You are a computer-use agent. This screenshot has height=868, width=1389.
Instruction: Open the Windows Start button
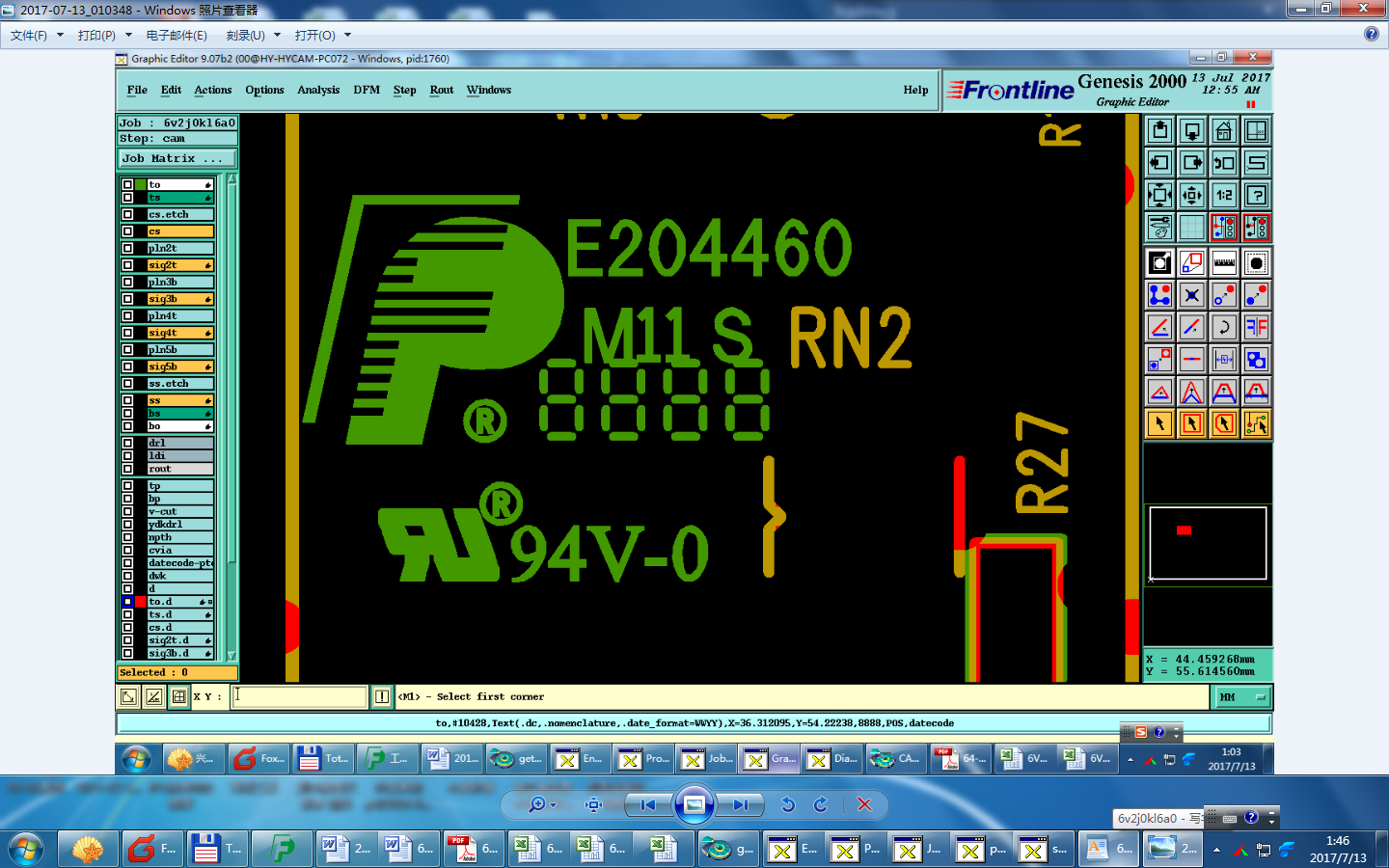26,850
